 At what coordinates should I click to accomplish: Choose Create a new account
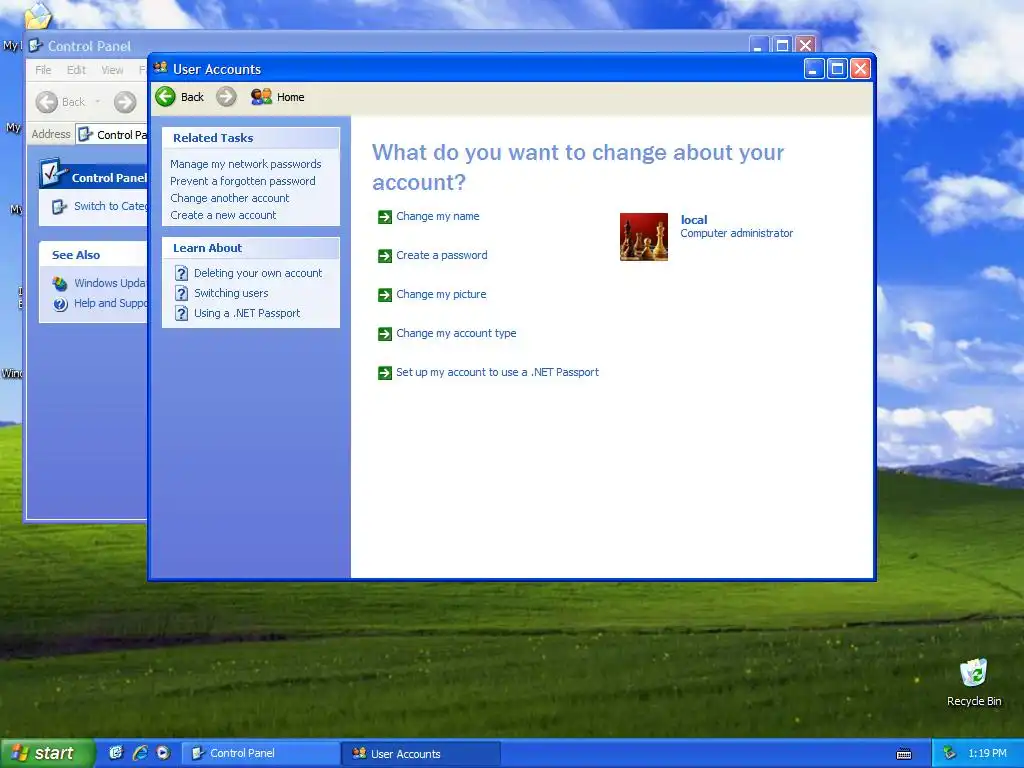coord(223,215)
